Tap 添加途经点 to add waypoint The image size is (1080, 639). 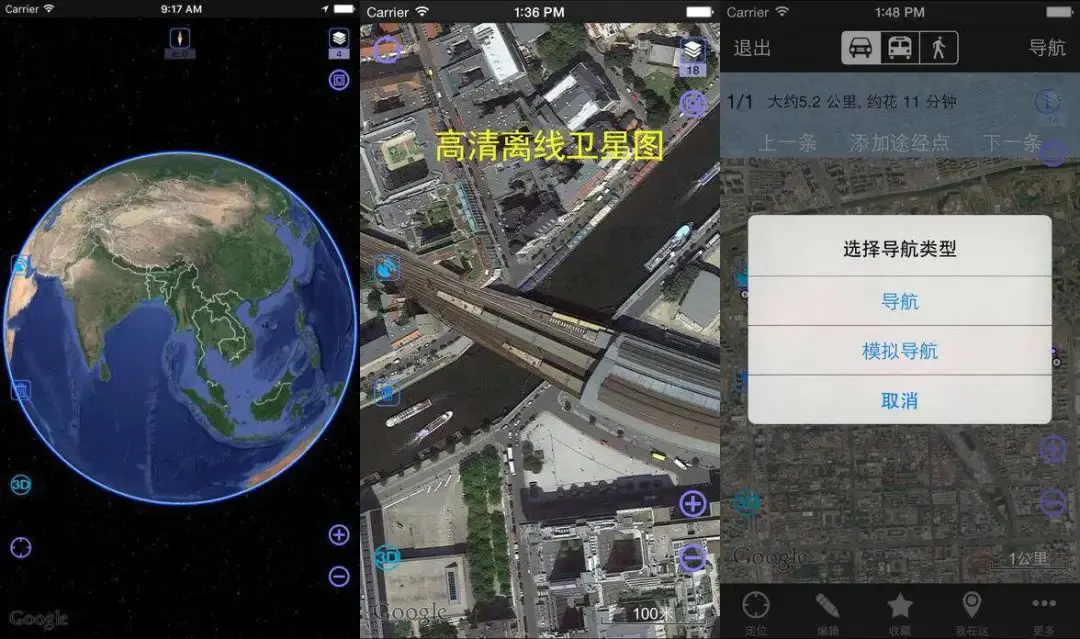899,143
